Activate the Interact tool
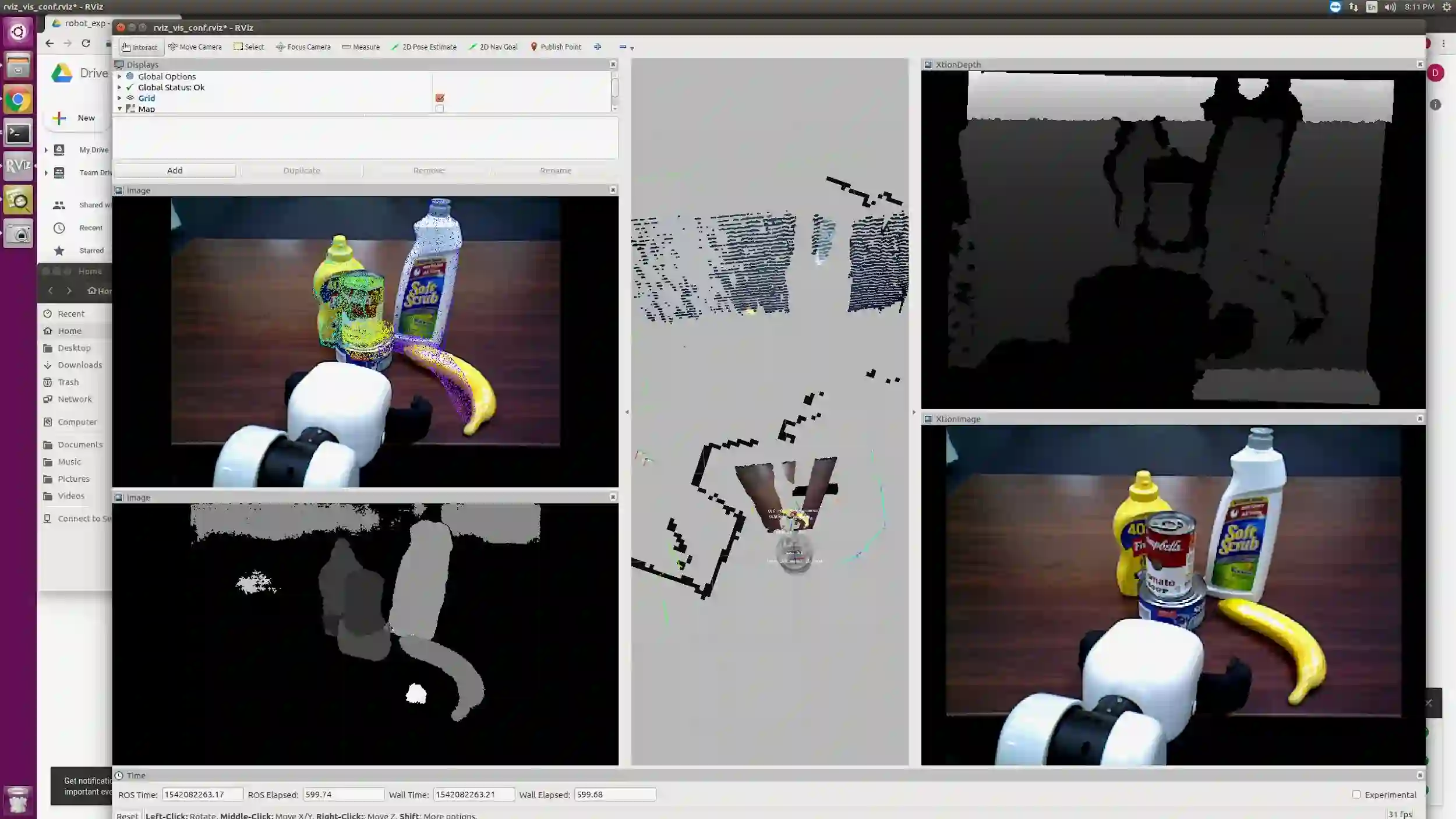This screenshot has height=819, width=1456. click(140, 47)
